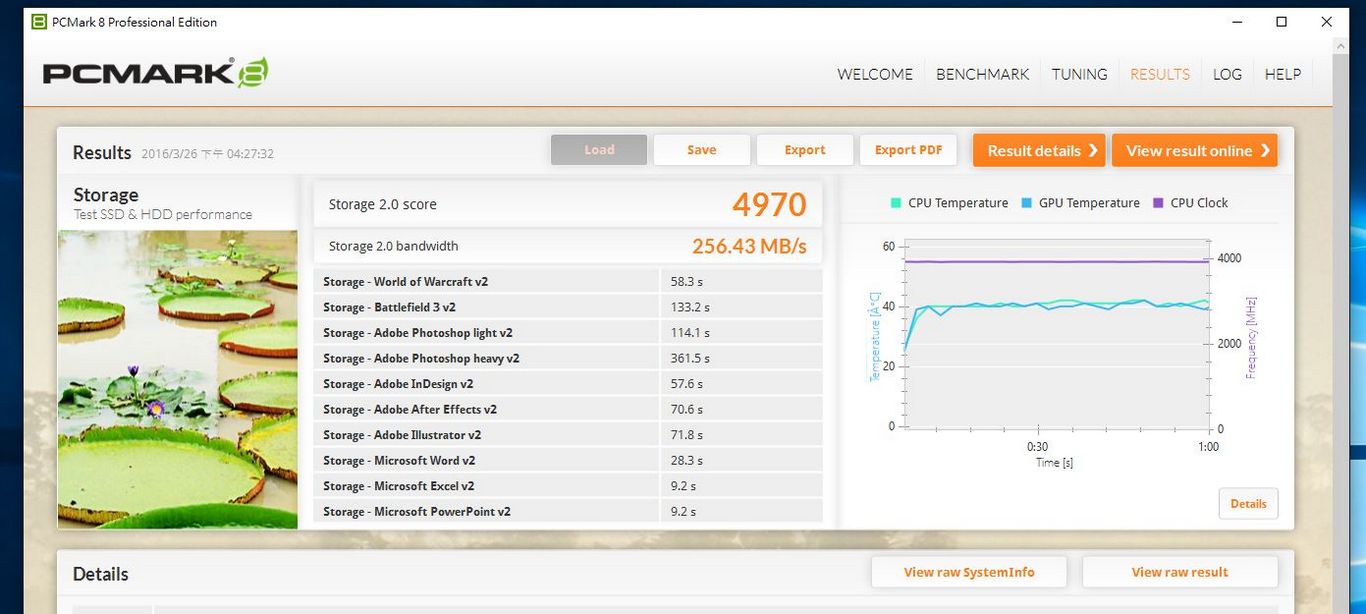Click the 57.6 s result value
This screenshot has height=614, width=1366.
(687, 384)
